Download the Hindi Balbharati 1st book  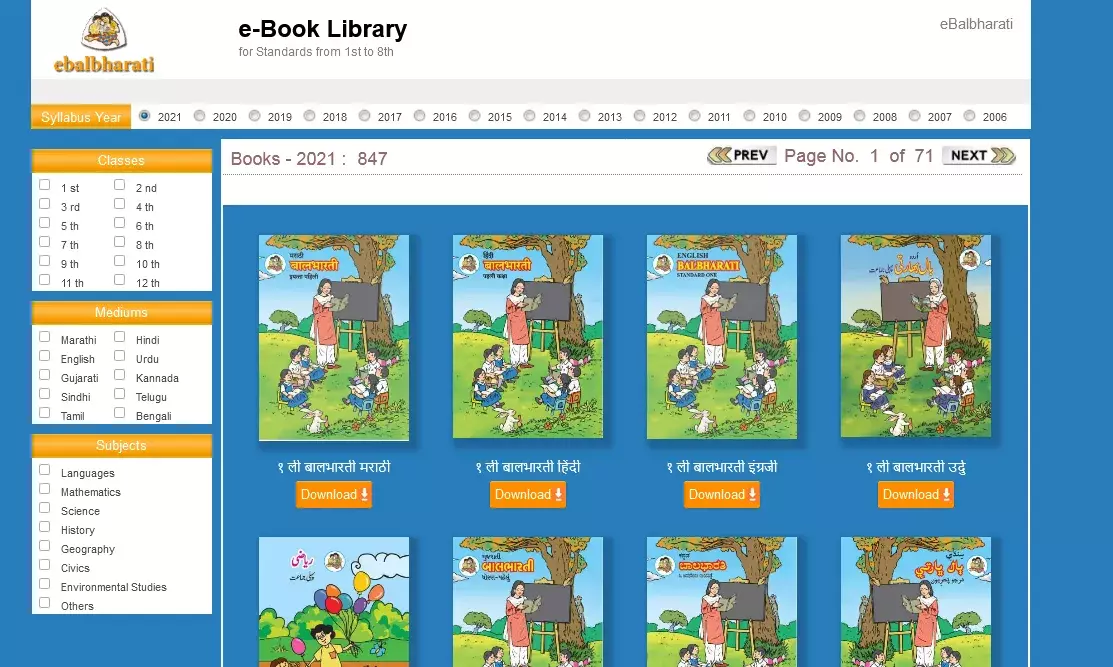(x=527, y=495)
